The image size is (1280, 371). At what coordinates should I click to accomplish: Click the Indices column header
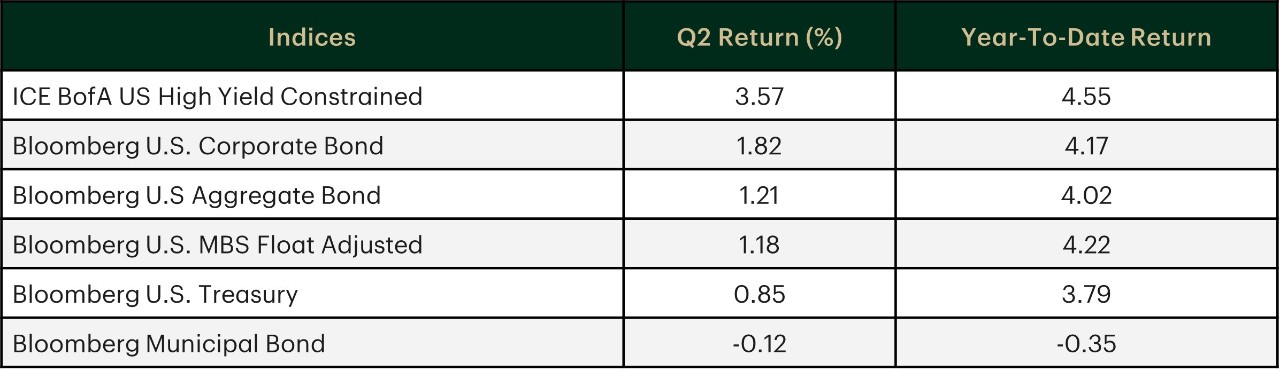312,38
